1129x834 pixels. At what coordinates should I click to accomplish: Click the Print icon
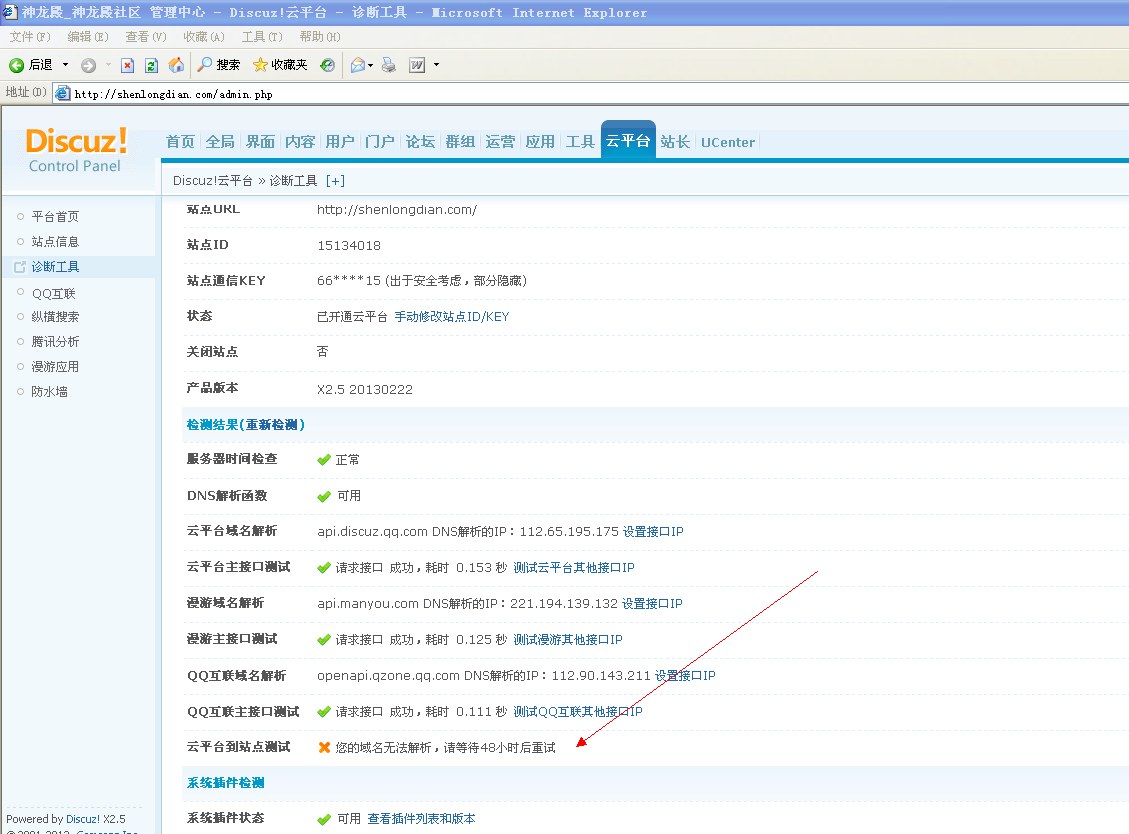click(389, 66)
